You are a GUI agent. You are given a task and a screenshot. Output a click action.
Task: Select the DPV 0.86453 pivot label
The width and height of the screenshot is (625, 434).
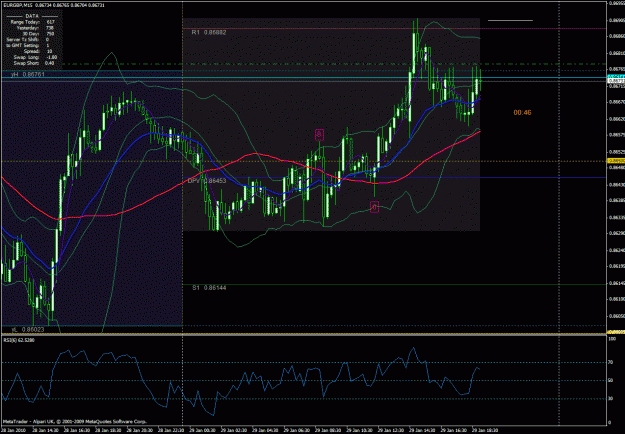coord(207,181)
